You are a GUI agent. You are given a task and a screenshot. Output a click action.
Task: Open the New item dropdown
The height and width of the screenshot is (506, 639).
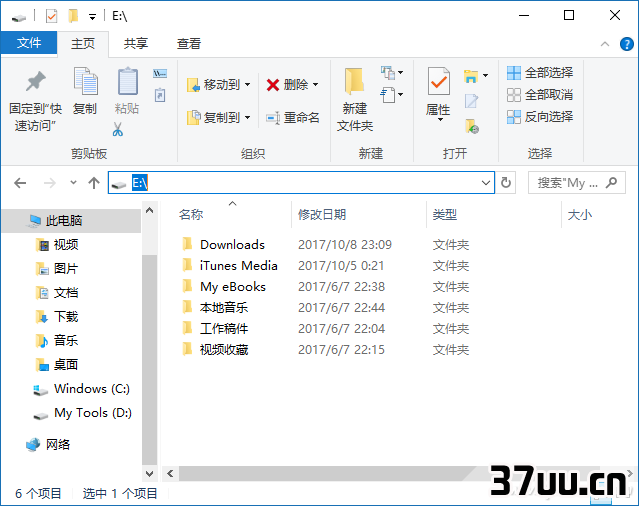click(x=392, y=73)
